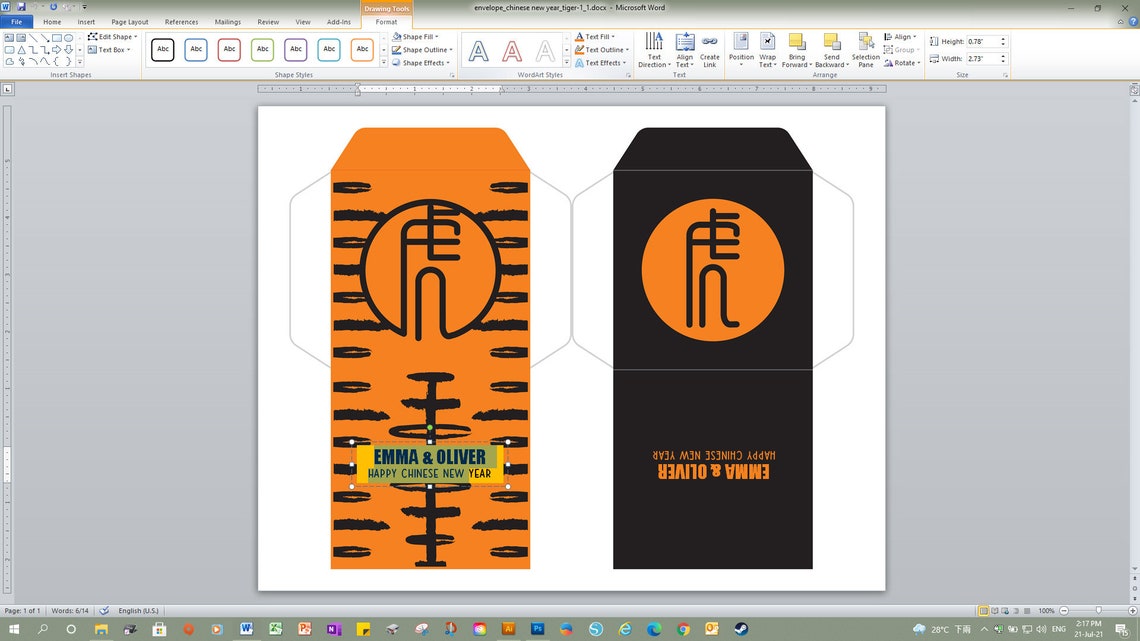Click the Text Direction icon
1140x641 pixels.
click(x=654, y=49)
